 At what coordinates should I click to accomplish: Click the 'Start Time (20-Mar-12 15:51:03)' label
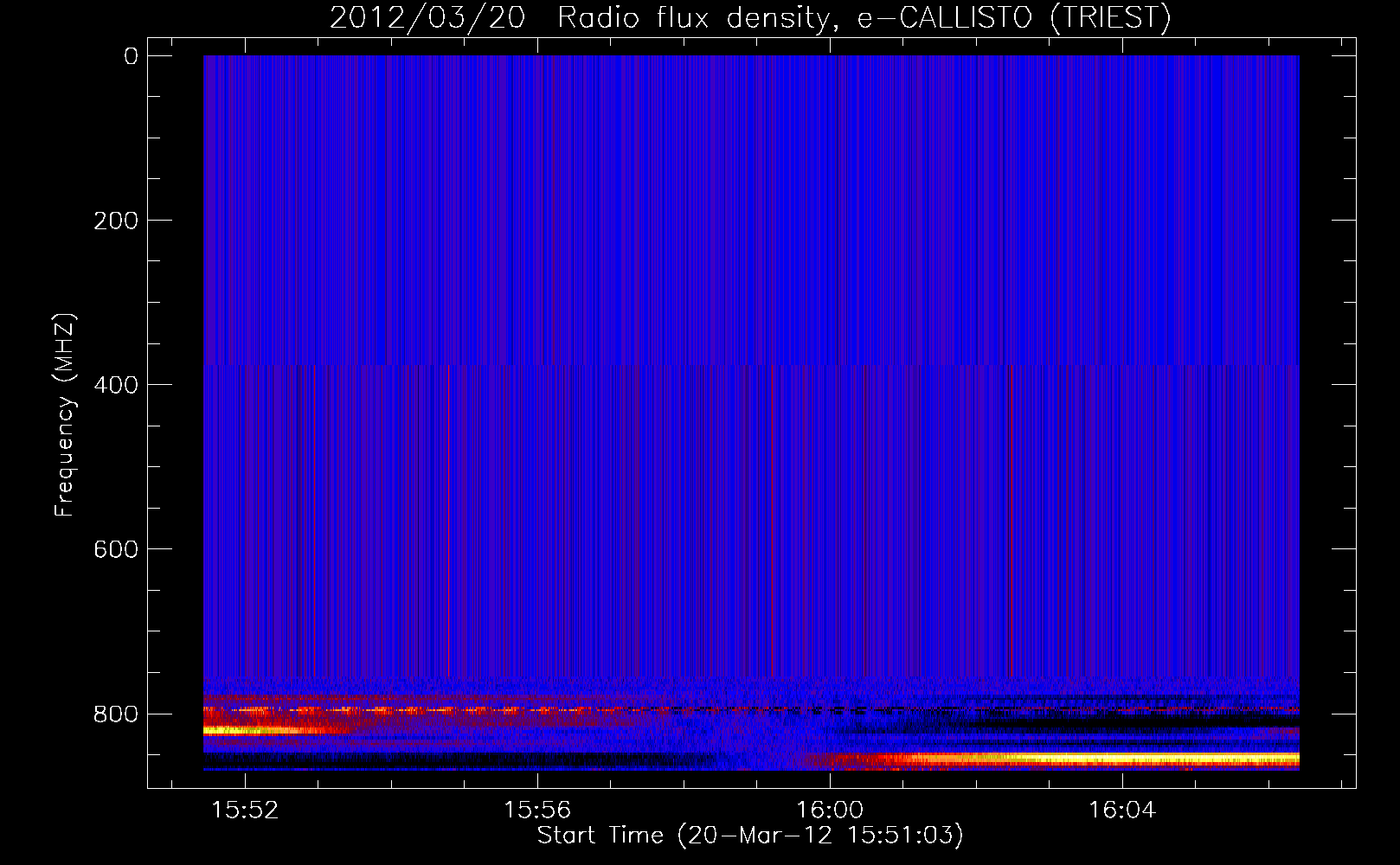click(750, 836)
